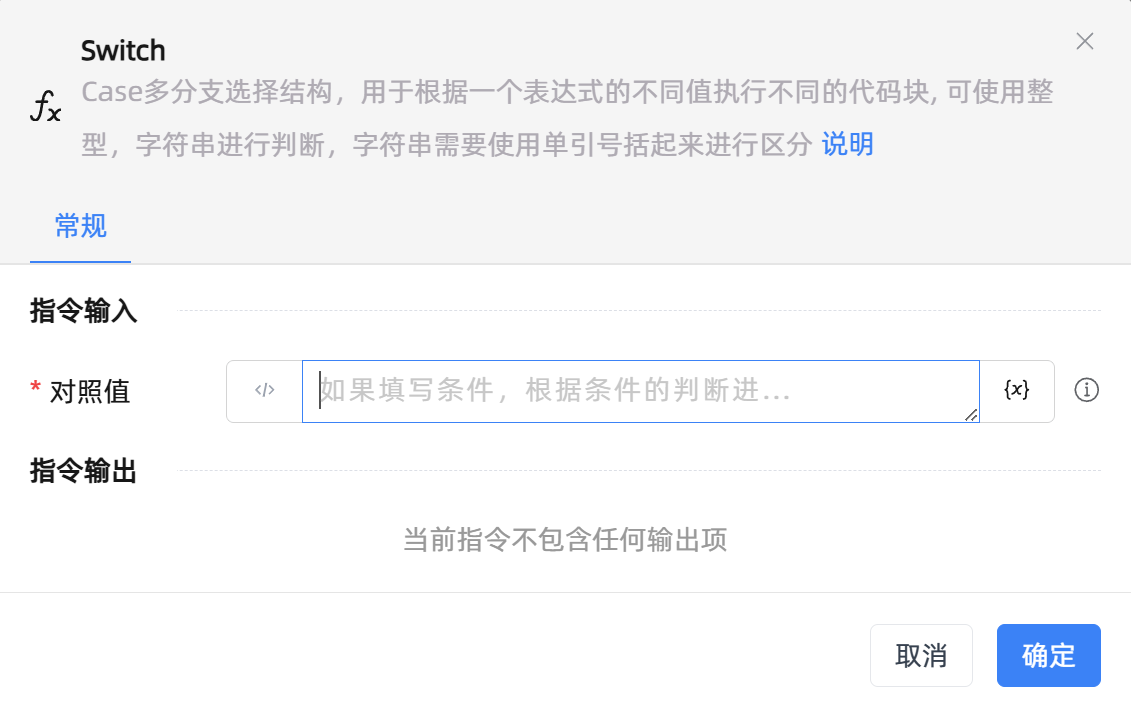View help by clicking the circled i icon

click(x=1086, y=391)
